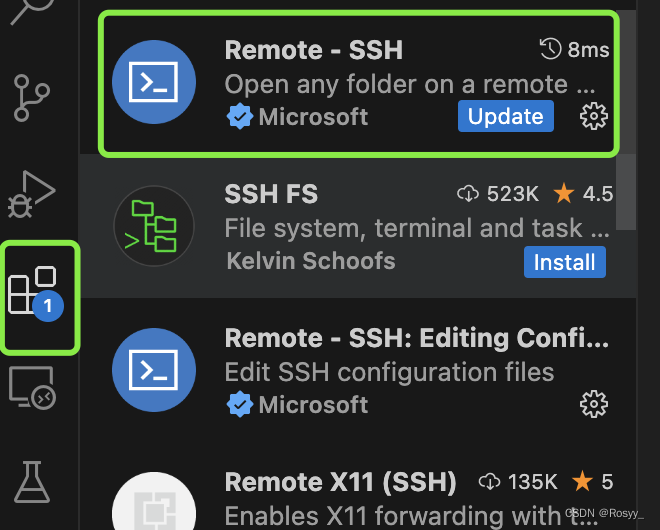Update the Remote - SSH extension
Viewport: 660px width, 530px height.
coord(506,116)
